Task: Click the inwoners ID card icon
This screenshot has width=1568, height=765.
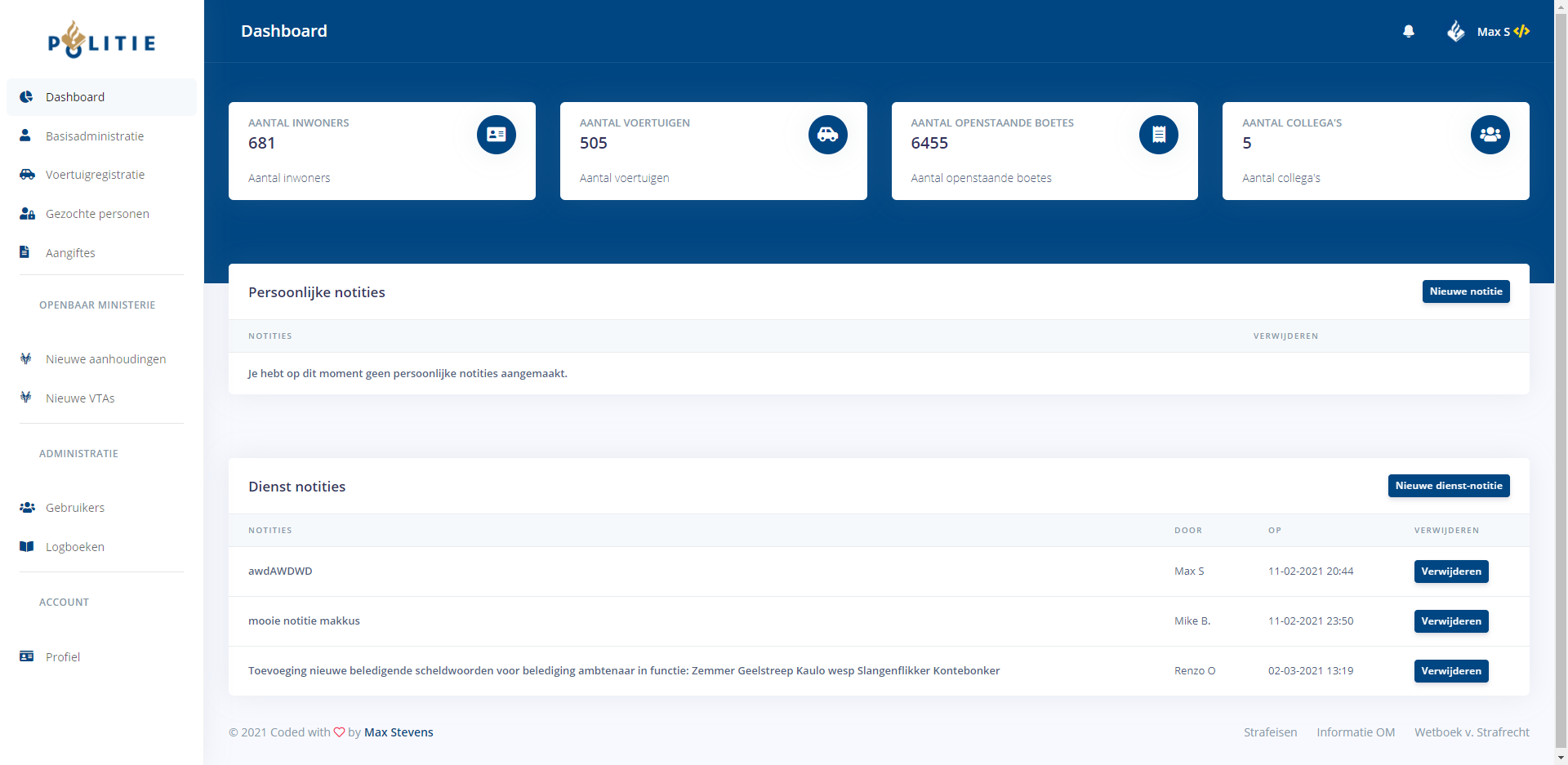Action: click(496, 135)
